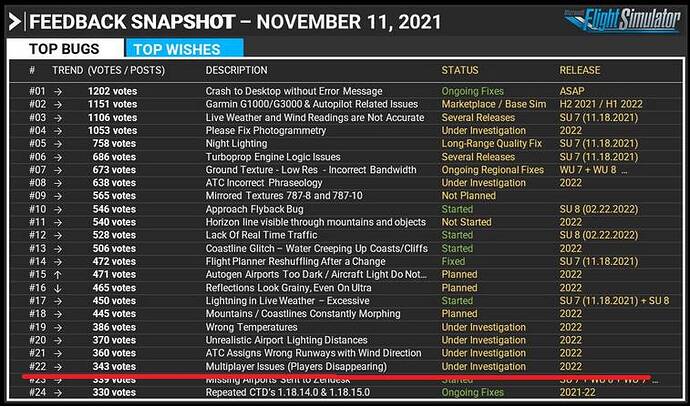Image resolution: width=690 pixels, height=407 pixels.
Task: Select 'Lightning in Live Weather – Excessive'
Action: pyautogui.click(x=287, y=301)
